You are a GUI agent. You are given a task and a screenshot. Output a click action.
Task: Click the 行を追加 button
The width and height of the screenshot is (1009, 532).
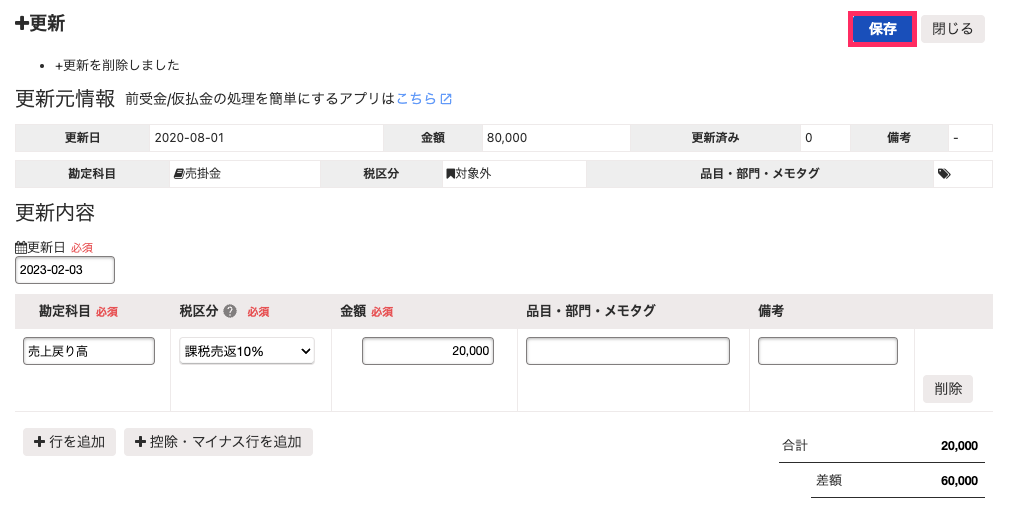(x=69, y=442)
